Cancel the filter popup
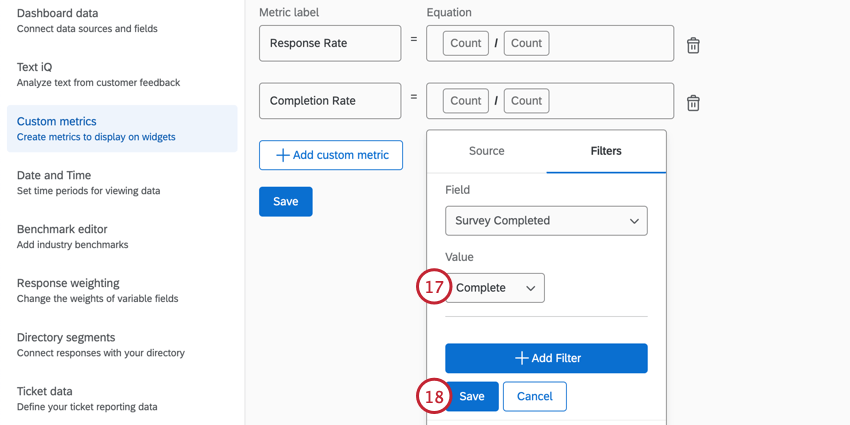 (x=534, y=396)
